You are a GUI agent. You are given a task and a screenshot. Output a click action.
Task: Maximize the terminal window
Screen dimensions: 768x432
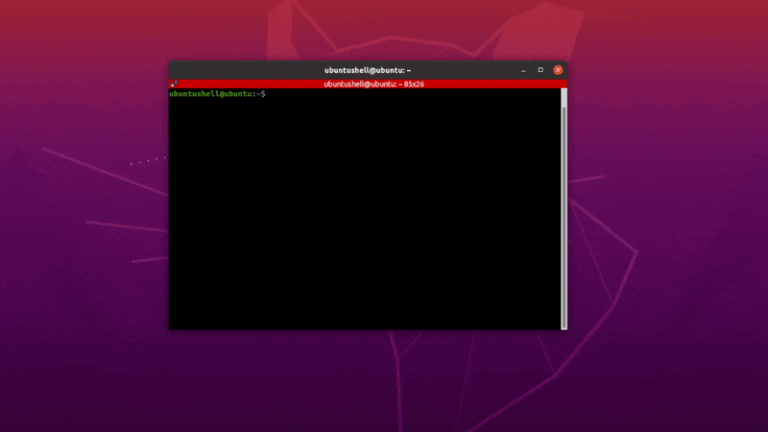click(x=541, y=70)
